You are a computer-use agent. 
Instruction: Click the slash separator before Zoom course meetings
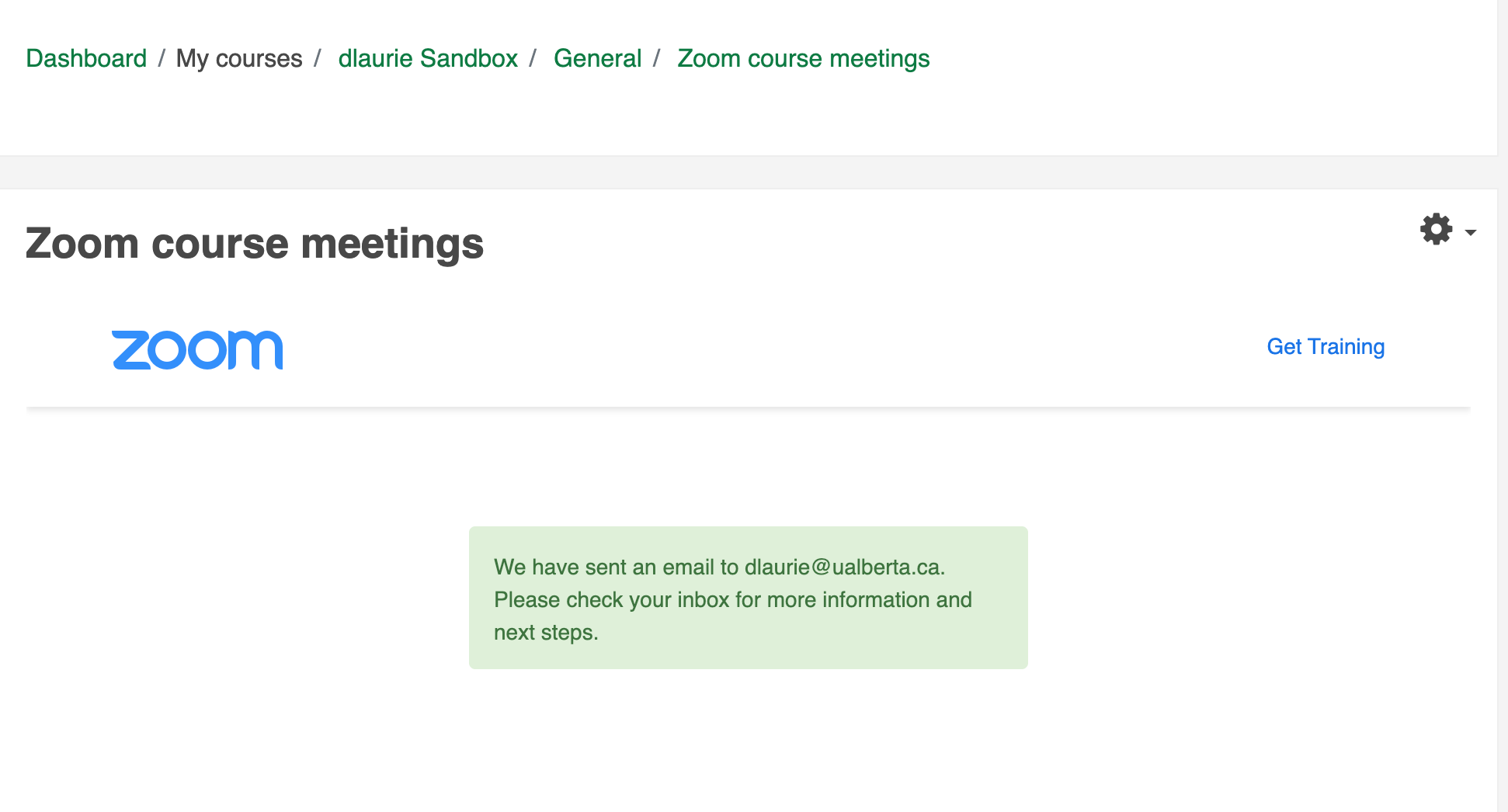click(657, 58)
